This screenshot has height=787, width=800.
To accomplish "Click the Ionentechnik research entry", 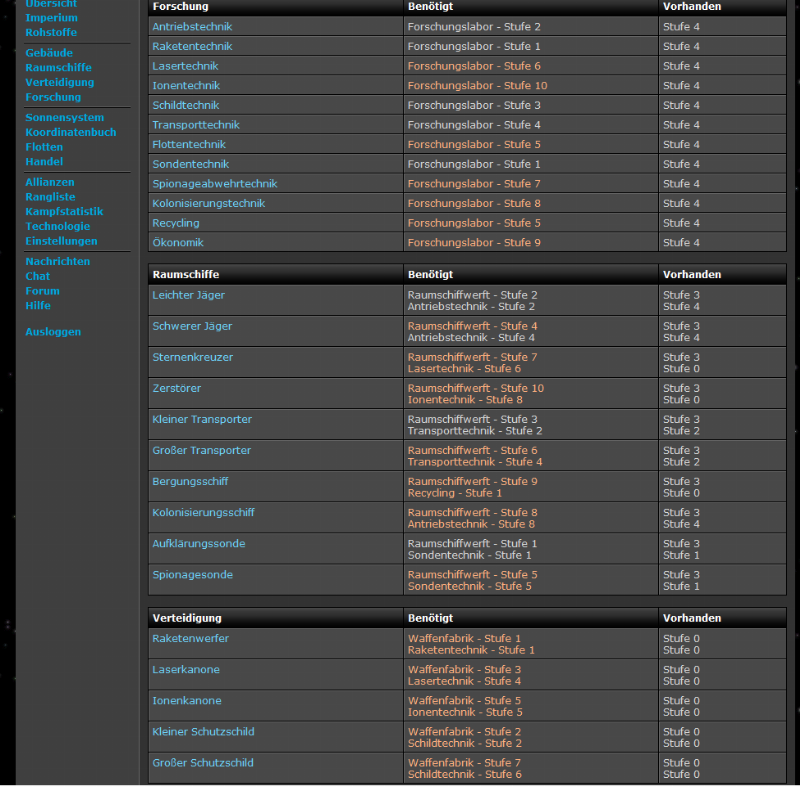I will (186, 86).
